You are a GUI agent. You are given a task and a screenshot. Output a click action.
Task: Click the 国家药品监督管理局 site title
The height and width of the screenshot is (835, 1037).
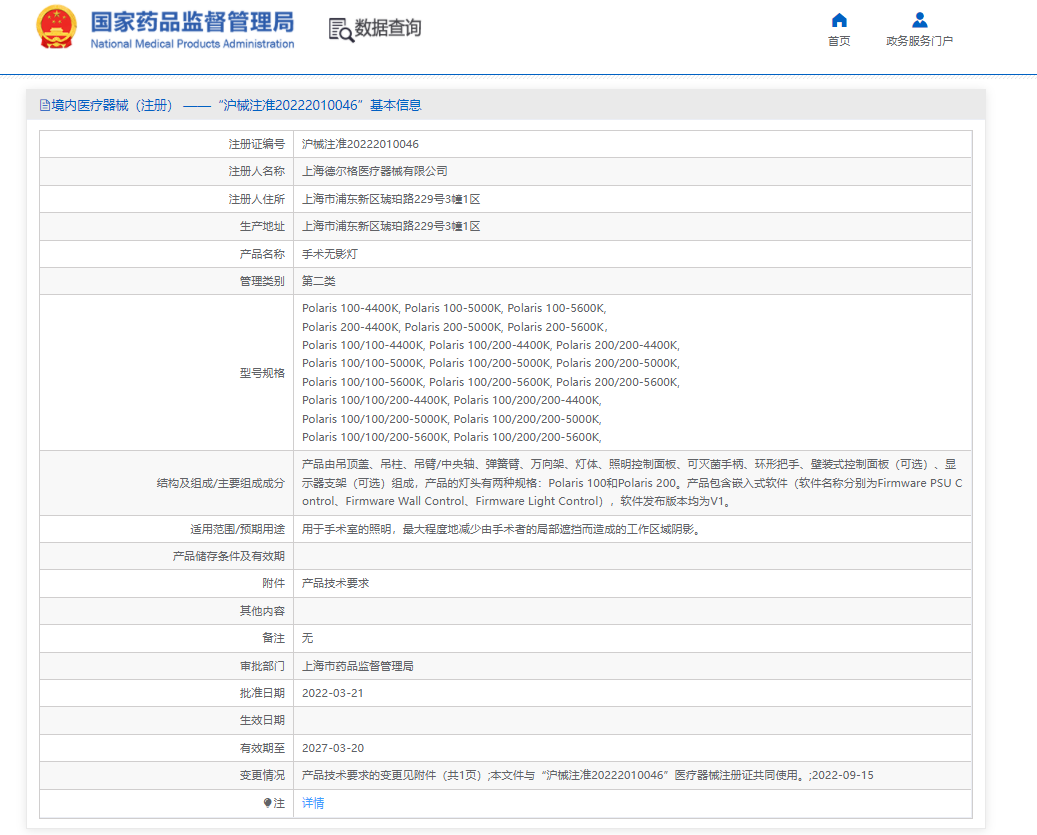192,23
